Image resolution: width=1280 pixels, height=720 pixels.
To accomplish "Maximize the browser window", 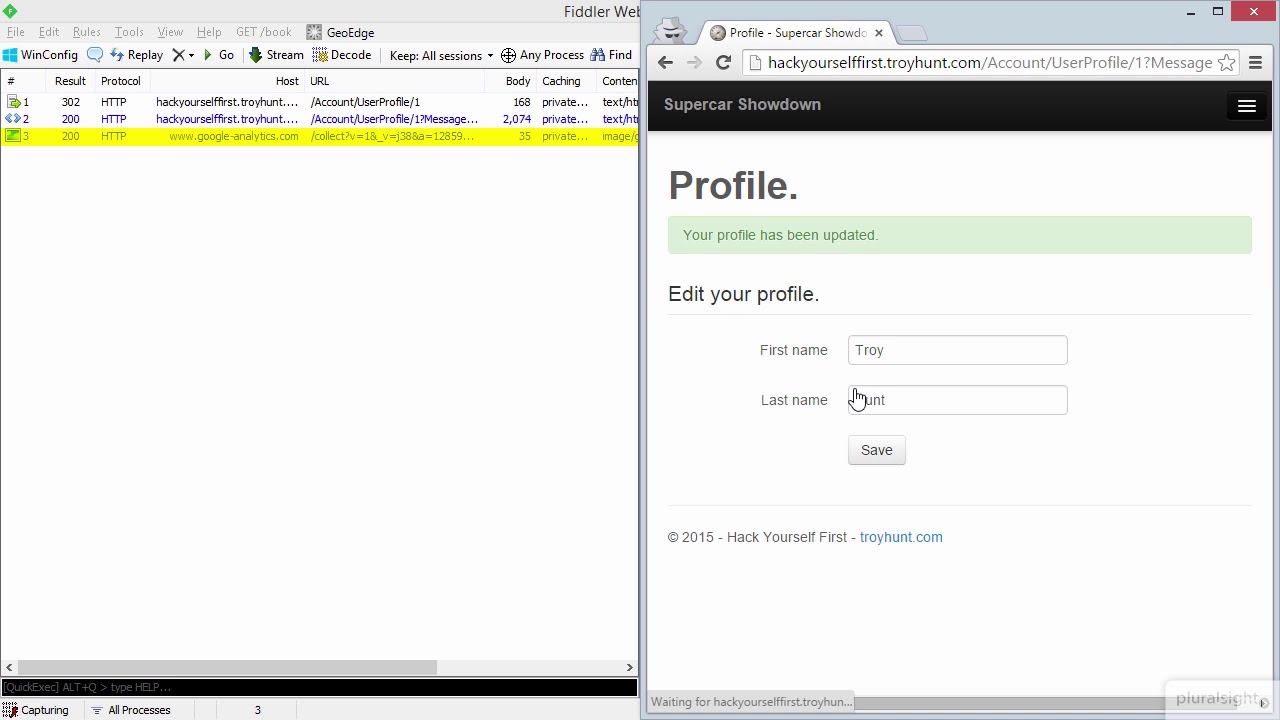I will pyautogui.click(x=1218, y=12).
